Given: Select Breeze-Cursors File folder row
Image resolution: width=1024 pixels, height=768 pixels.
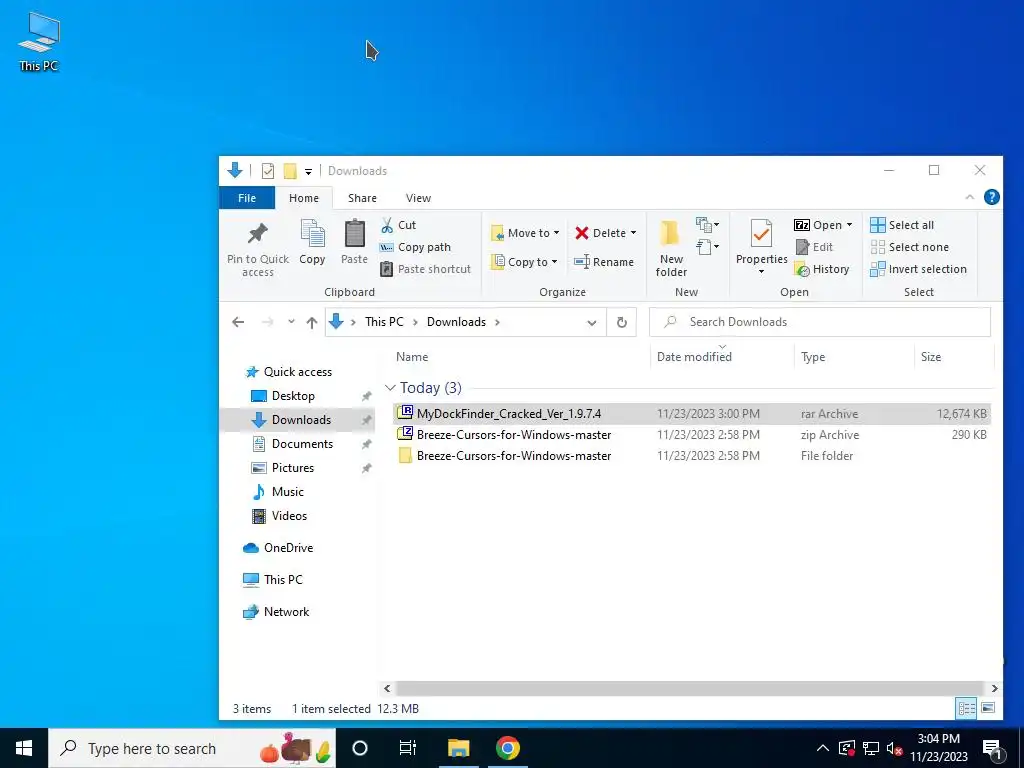Looking at the screenshot, I should tap(692, 456).
